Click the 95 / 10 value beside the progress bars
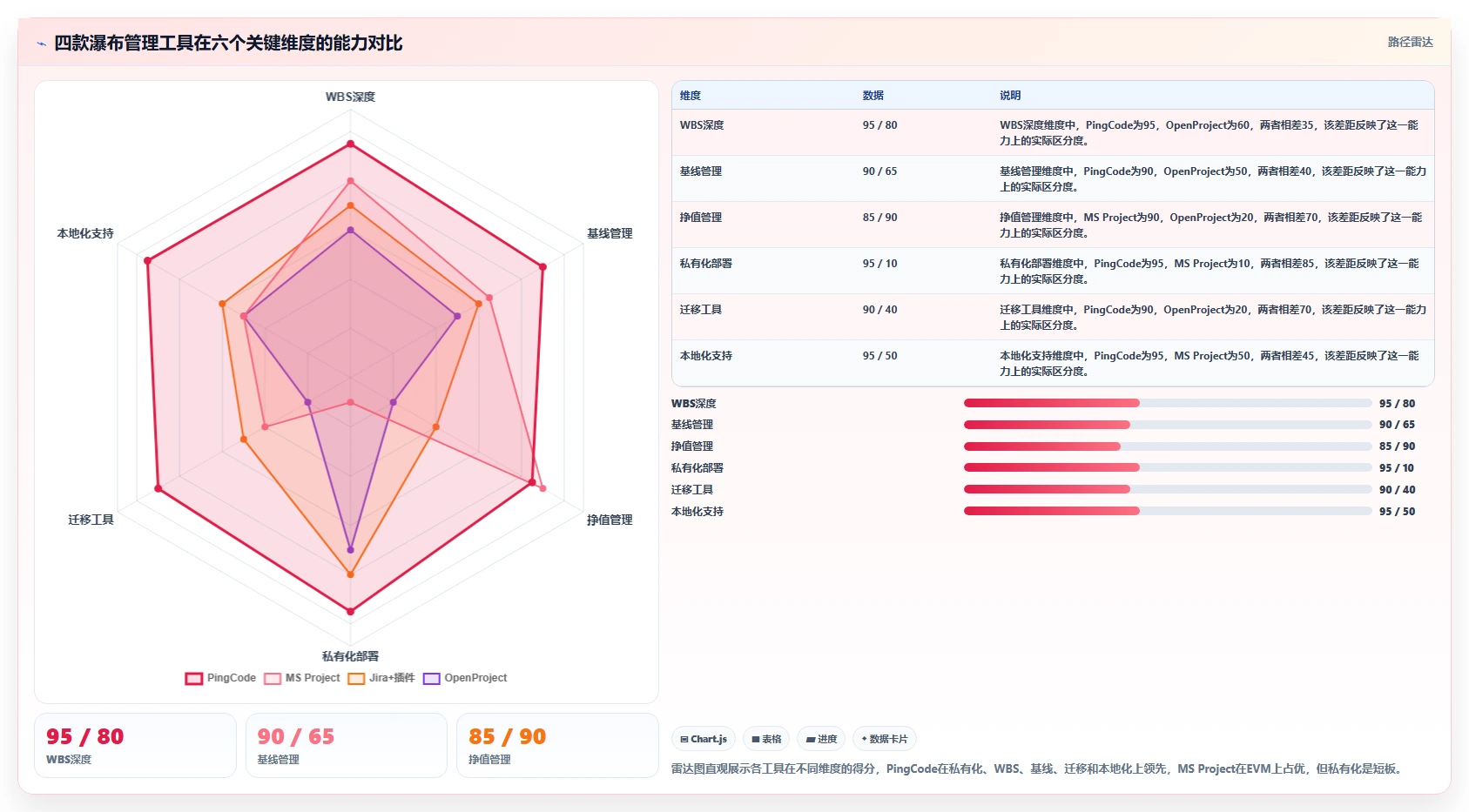The height and width of the screenshot is (812, 1469). pos(1397,468)
